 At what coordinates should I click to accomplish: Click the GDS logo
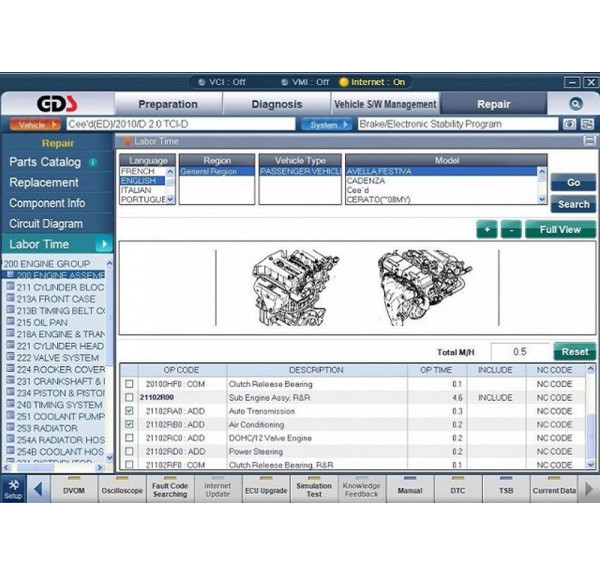tap(55, 105)
